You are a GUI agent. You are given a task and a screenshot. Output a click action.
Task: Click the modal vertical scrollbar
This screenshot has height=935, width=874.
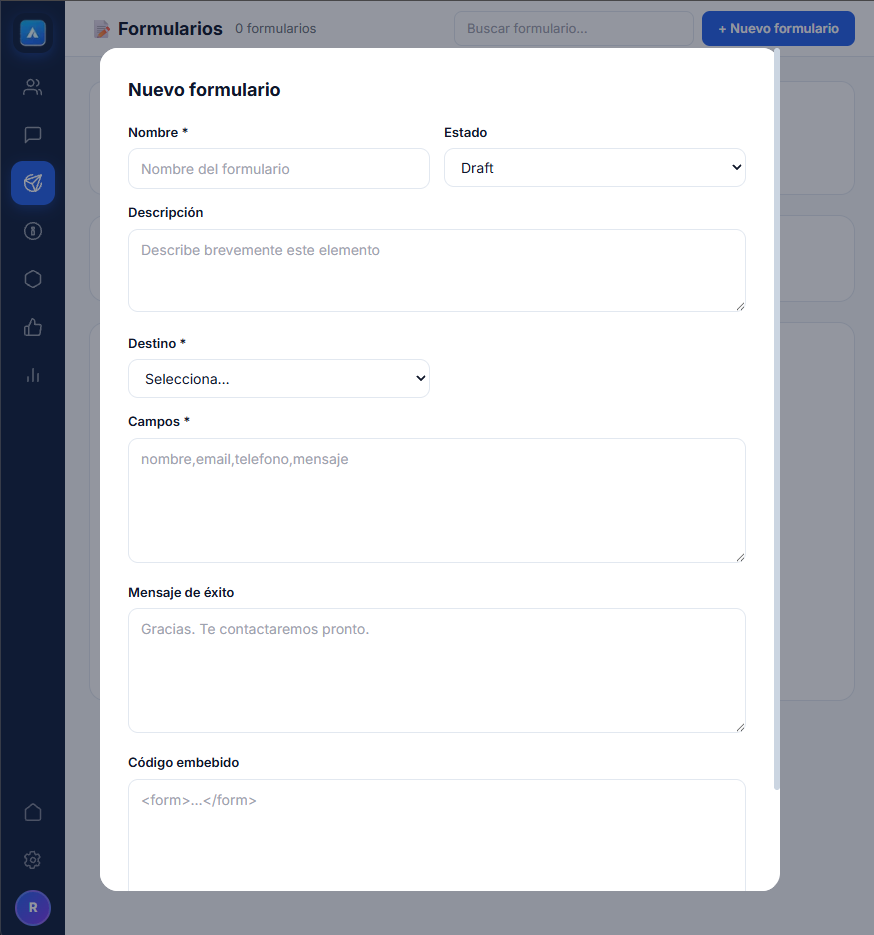tap(777, 420)
